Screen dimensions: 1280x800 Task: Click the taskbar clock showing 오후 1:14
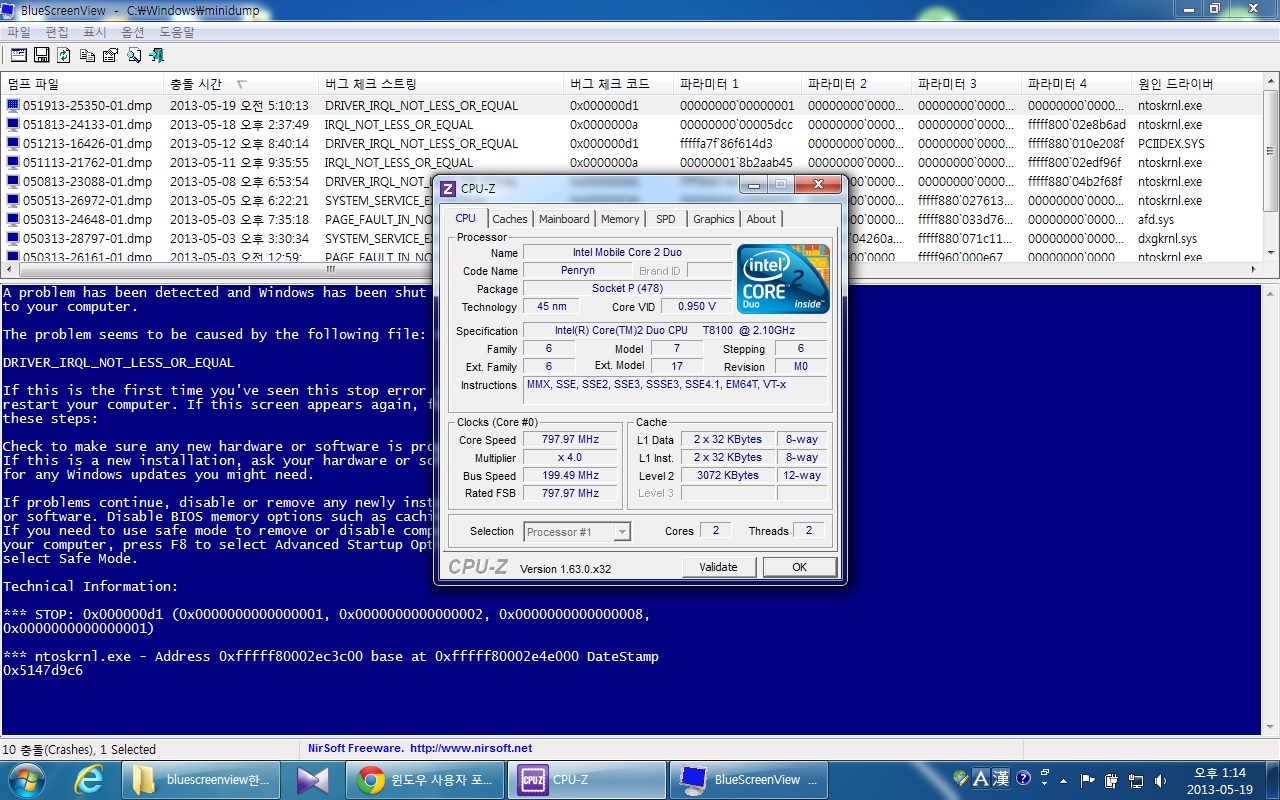pyautogui.click(x=1219, y=780)
